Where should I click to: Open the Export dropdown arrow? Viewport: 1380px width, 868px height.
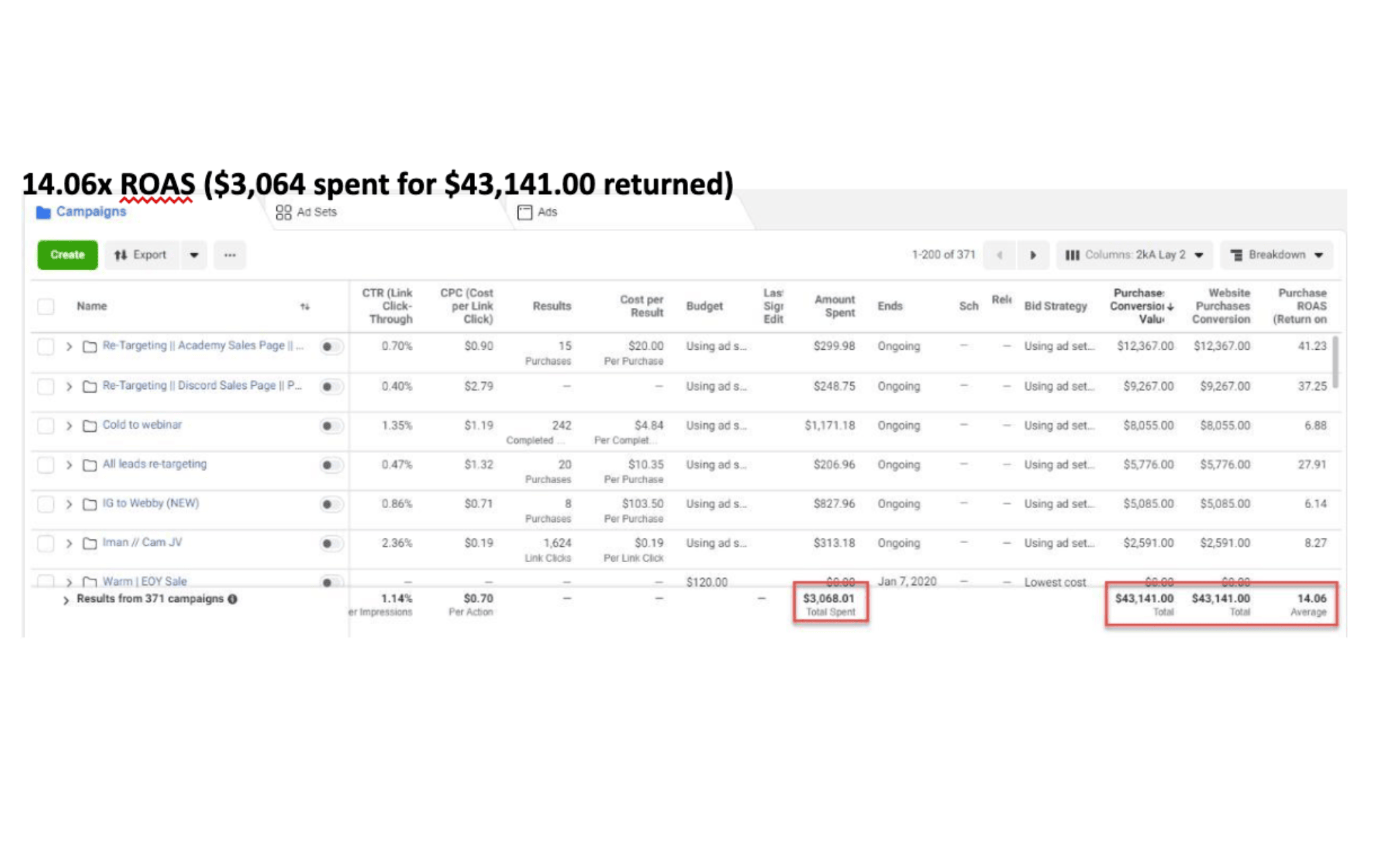(x=194, y=255)
